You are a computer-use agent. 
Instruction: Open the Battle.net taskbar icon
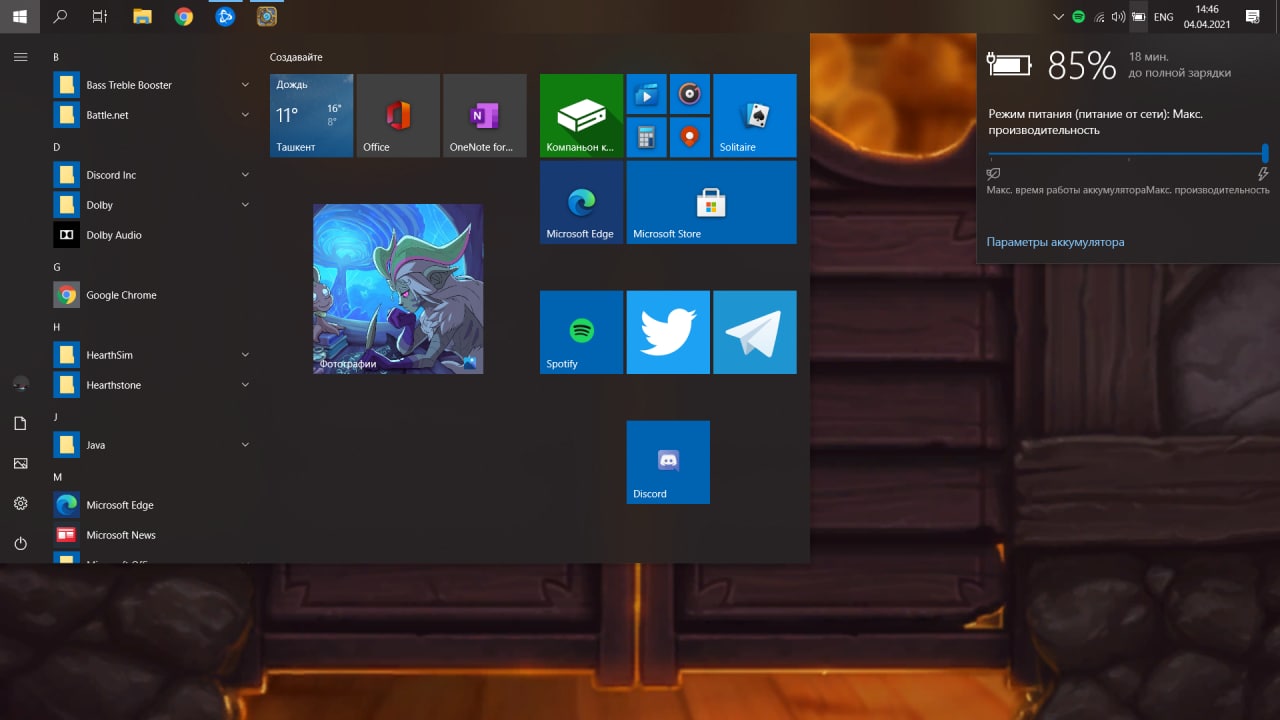point(225,16)
